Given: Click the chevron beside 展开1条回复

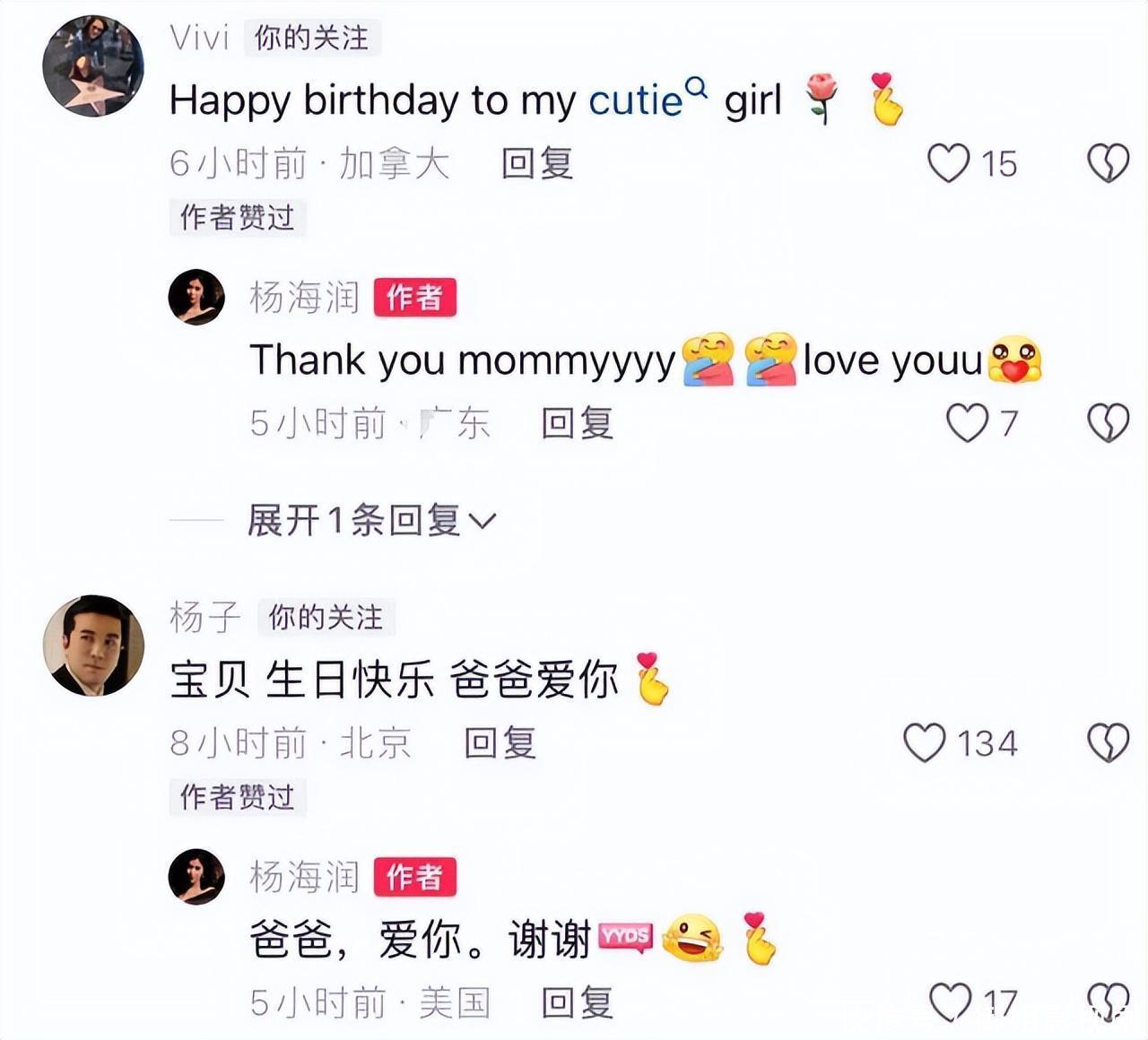Looking at the screenshot, I should click(x=483, y=521).
